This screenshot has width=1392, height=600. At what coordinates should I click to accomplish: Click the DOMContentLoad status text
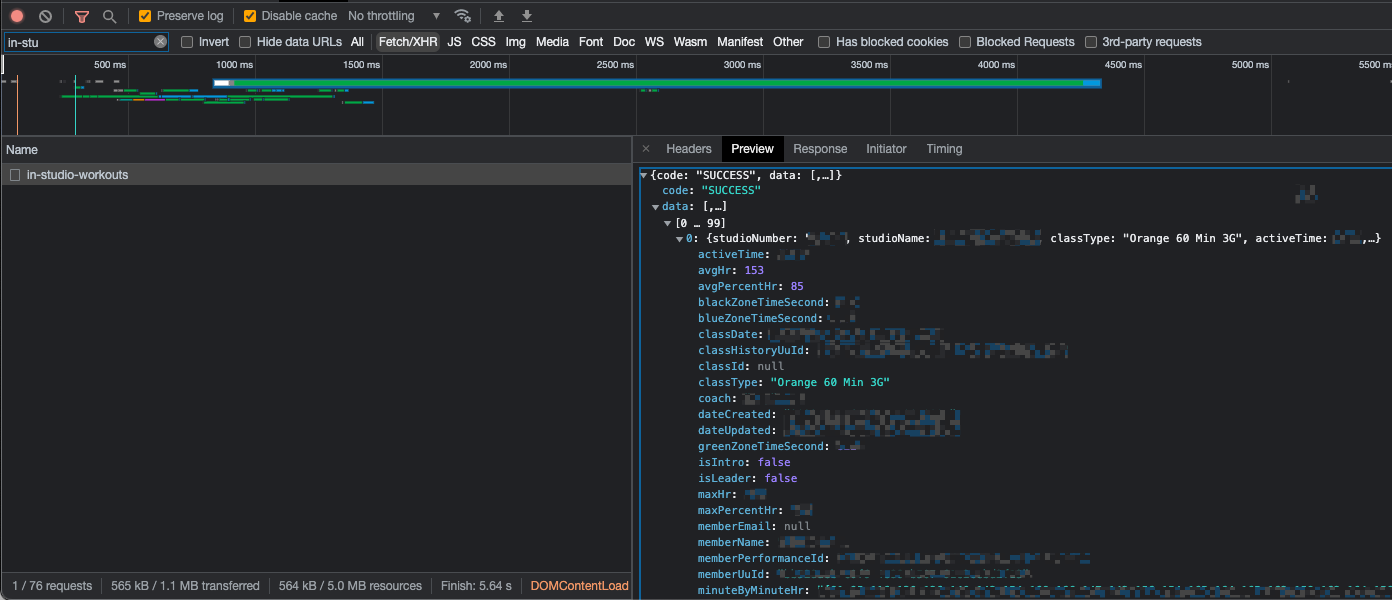point(580,586)
